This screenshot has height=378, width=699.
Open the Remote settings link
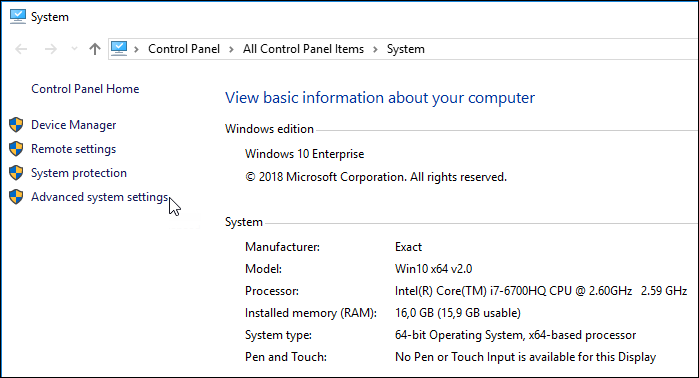[x=74, y=149]
